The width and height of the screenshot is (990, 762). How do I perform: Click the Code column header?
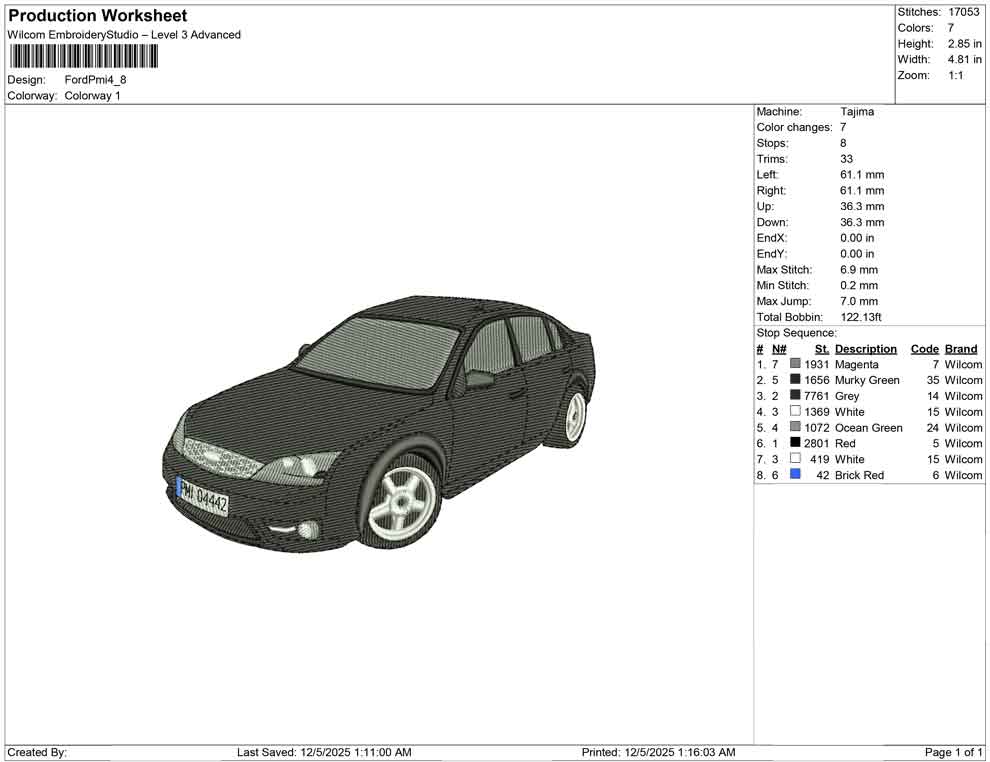coord(924,349)
